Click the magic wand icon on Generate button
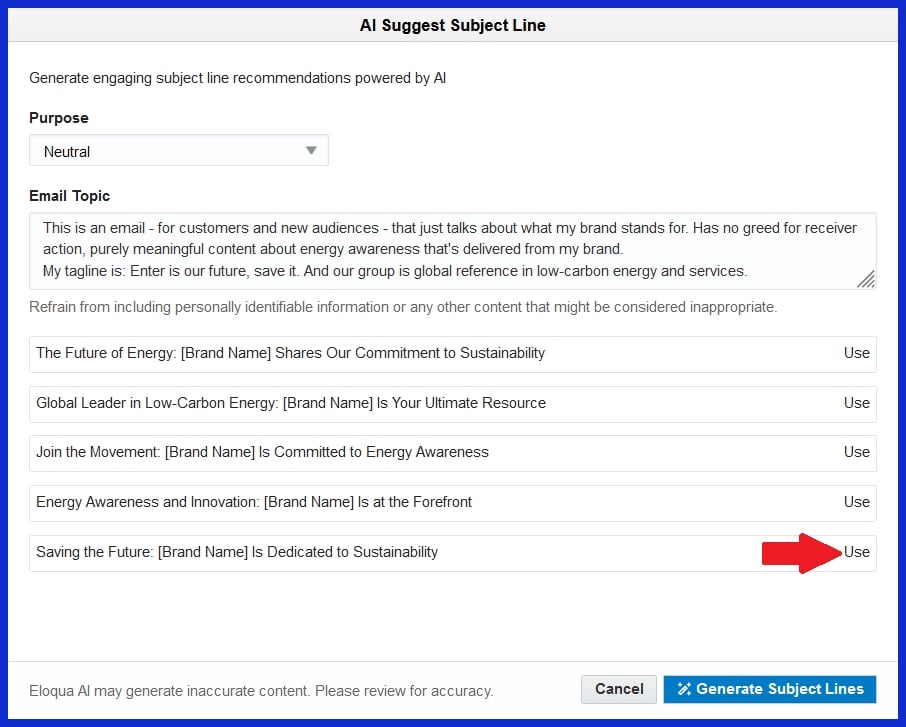Viewport: 906px width, 727px height. coord(684,689)
